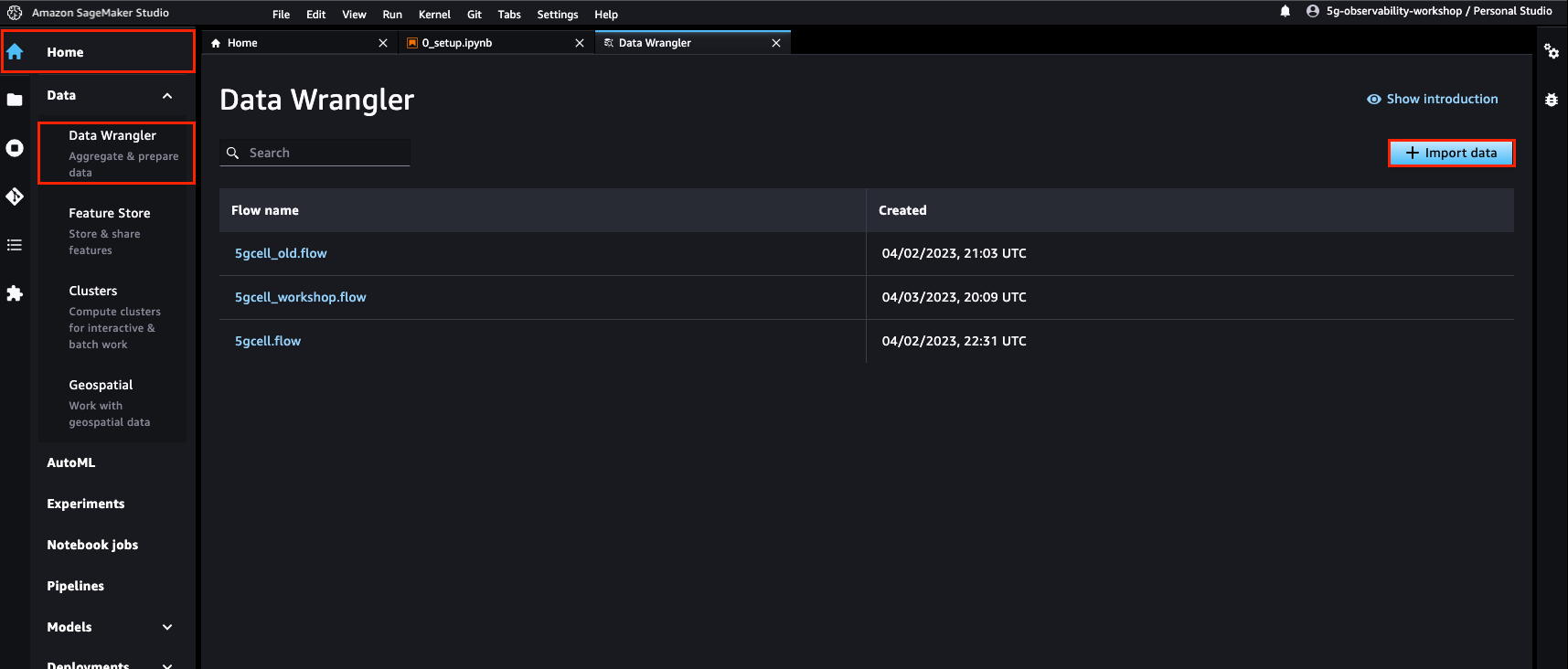
Task: Click the search magnifier icon
Action: click(233, 153)
